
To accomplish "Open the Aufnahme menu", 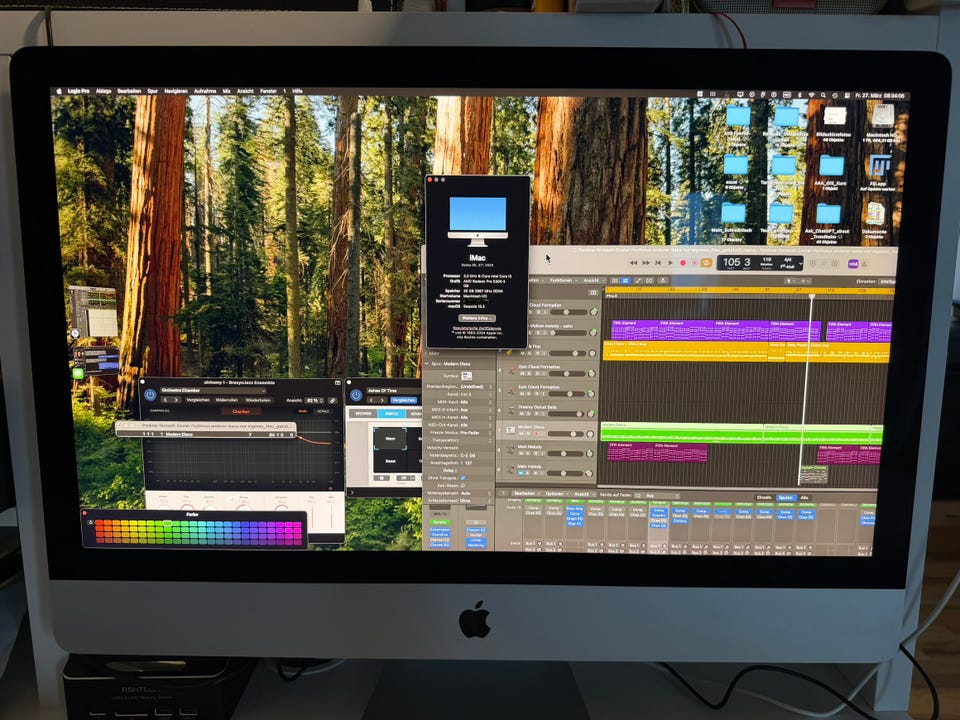I will [x=205, y=91].
